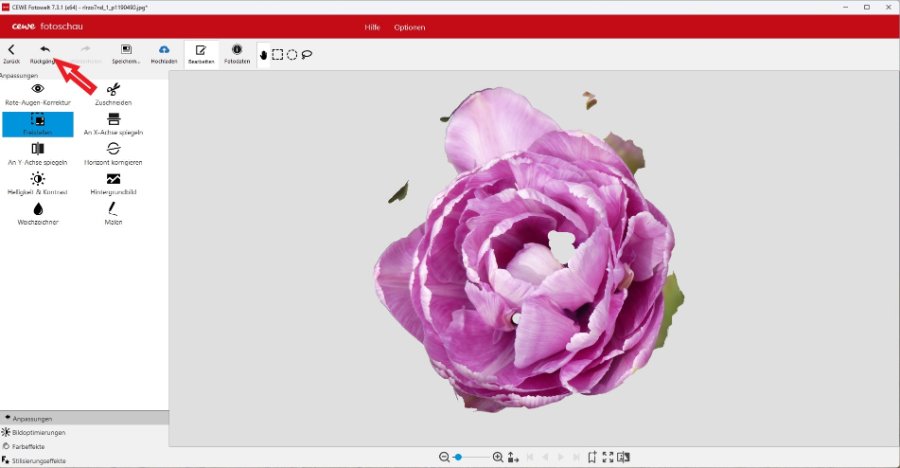Switch to the lasso selection tool
The width and height of the screenshot is (900, 468).
[307, 54]
